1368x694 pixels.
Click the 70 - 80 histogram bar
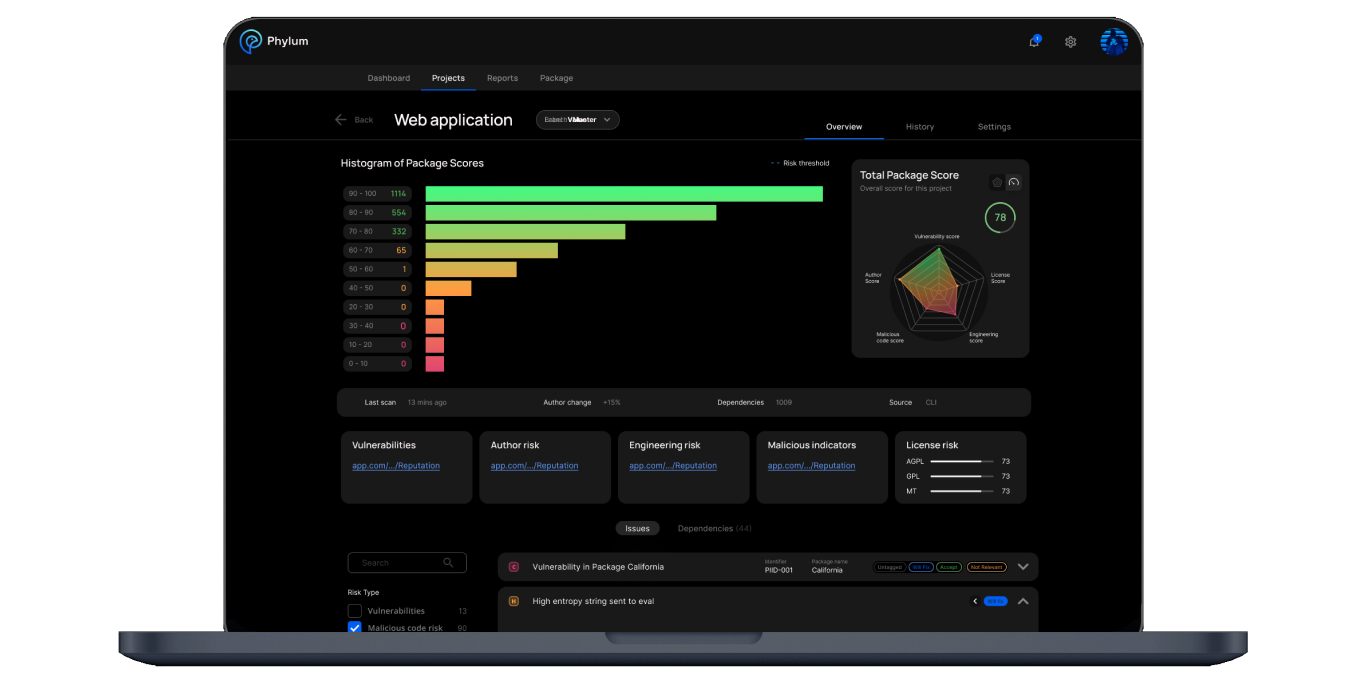[525, 232]
